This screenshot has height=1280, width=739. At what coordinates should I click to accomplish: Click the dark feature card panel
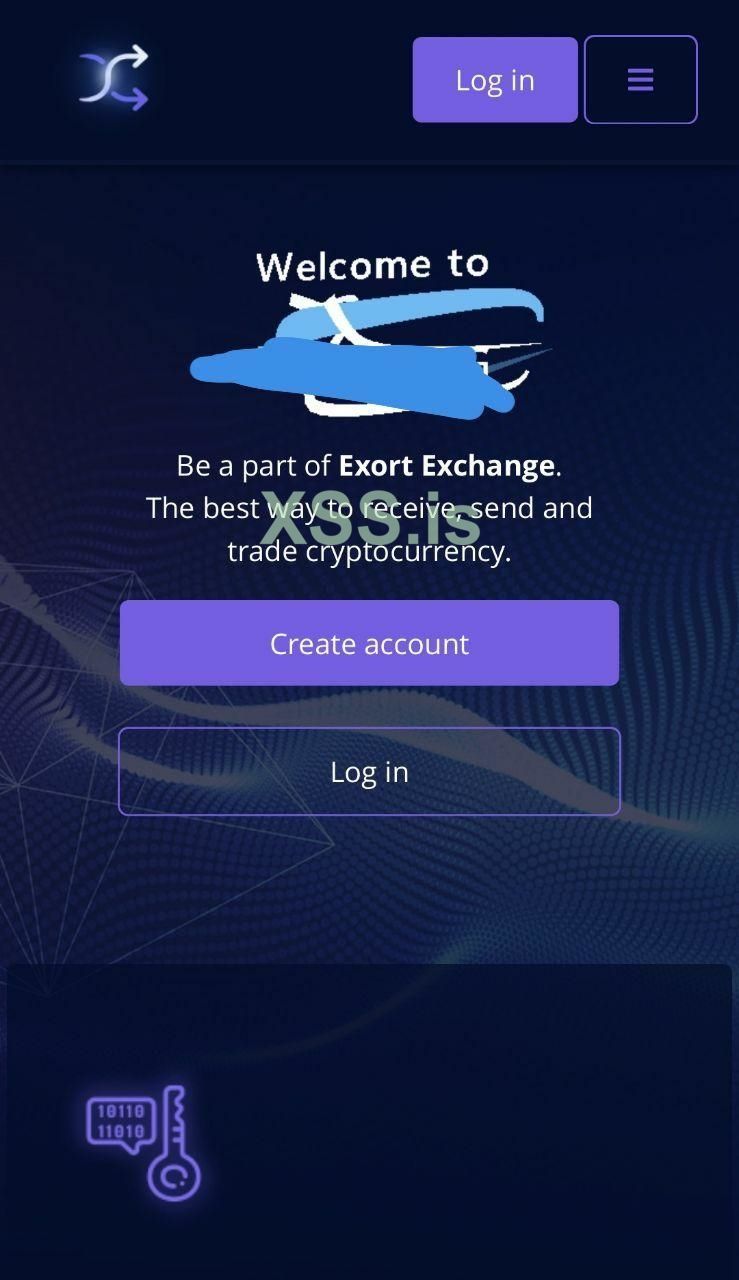tap(369, 1121)
